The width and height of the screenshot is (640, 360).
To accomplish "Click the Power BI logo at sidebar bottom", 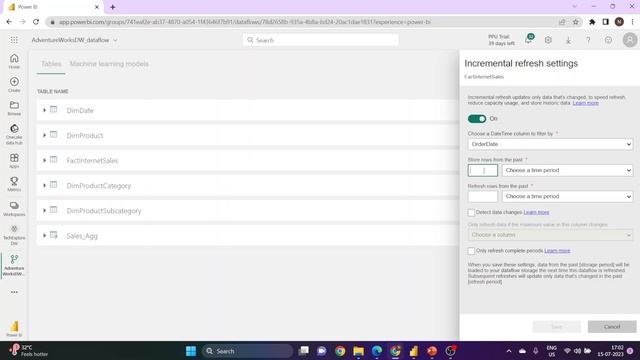I will 14,328.
